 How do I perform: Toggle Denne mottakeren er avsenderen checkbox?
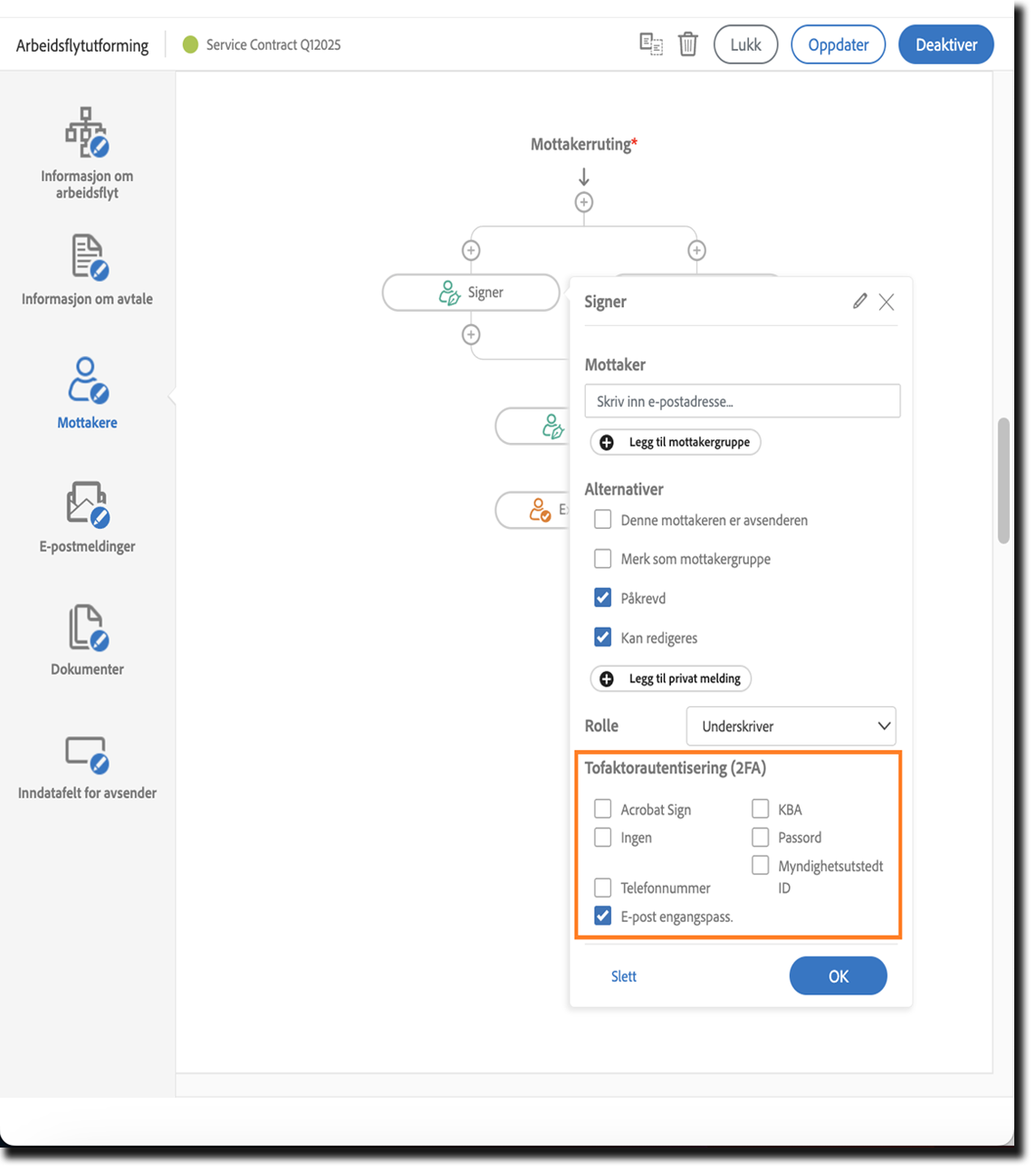(x=602, y=520)
